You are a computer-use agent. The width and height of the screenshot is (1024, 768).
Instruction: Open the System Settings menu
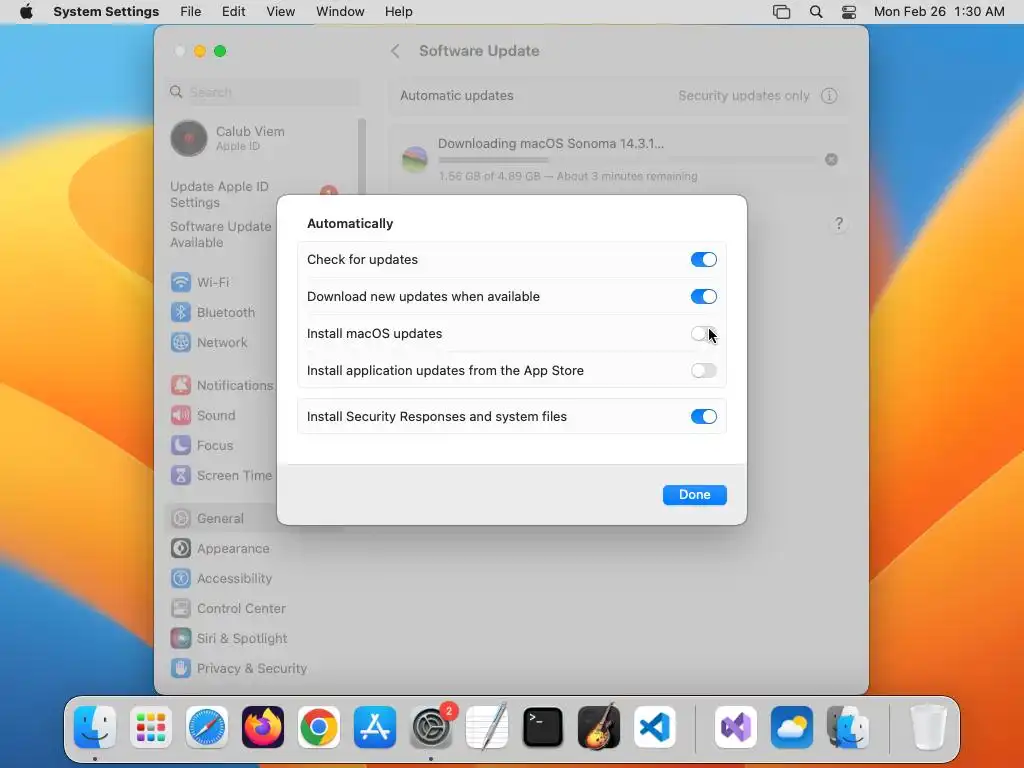point(106,12)
